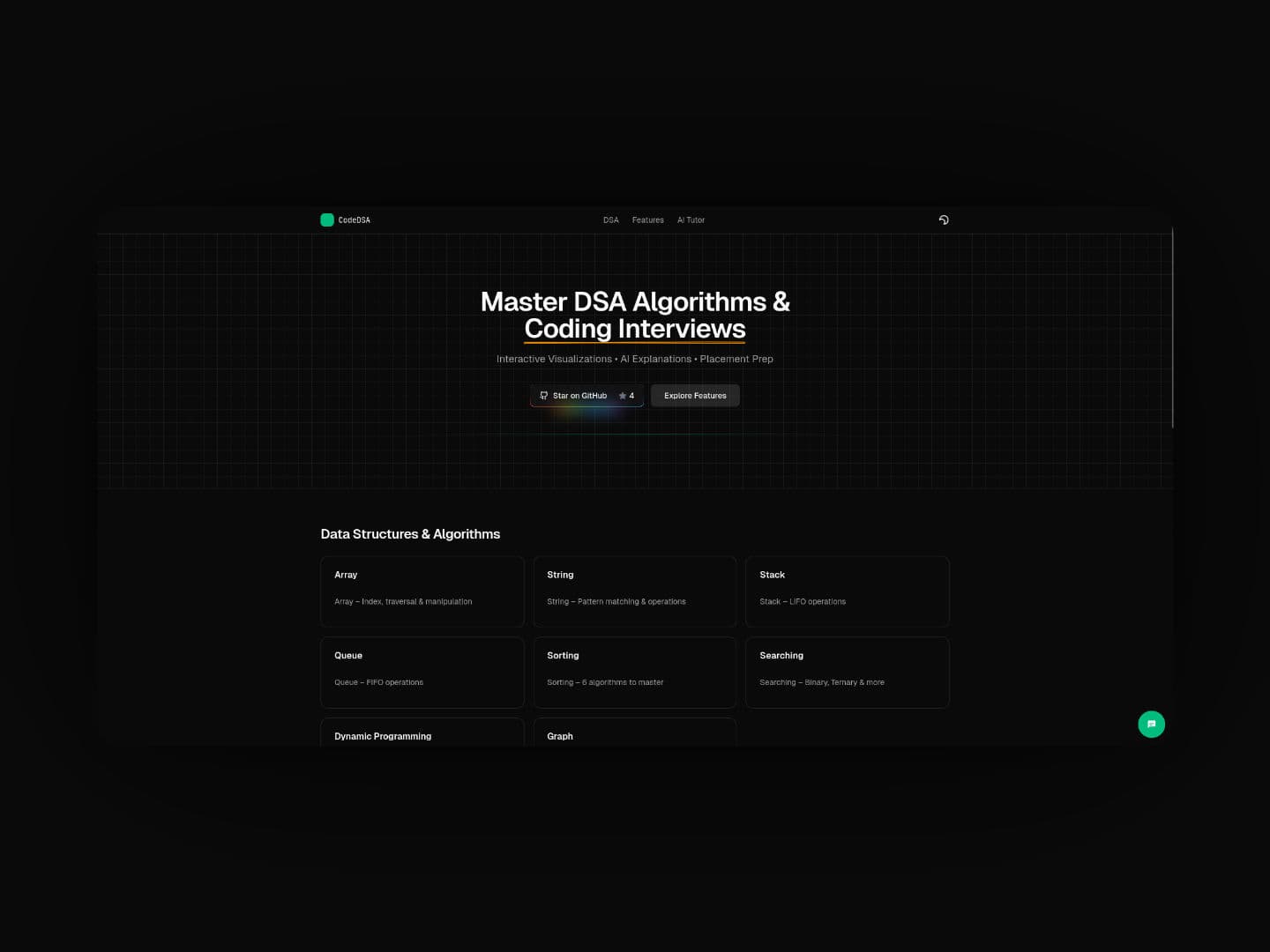The height and width of the screenshot is (952, 1270).
Task: Open the Stack LIFO operations card
Action: [847, 591]
